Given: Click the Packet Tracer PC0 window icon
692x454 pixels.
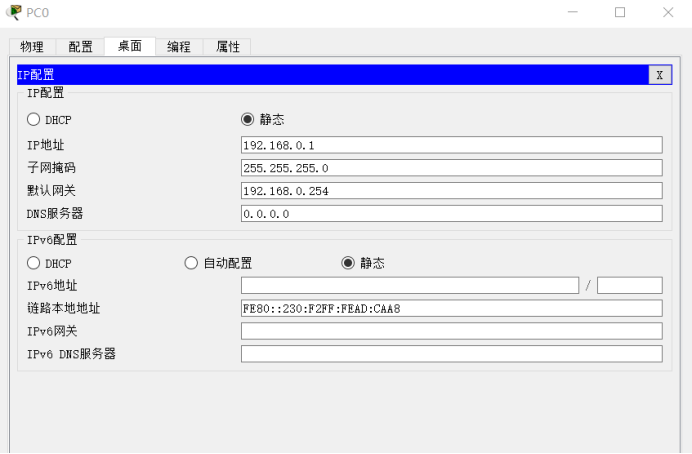Looking at the screenshot, I should pyautogui.click(x=14, y=12).
